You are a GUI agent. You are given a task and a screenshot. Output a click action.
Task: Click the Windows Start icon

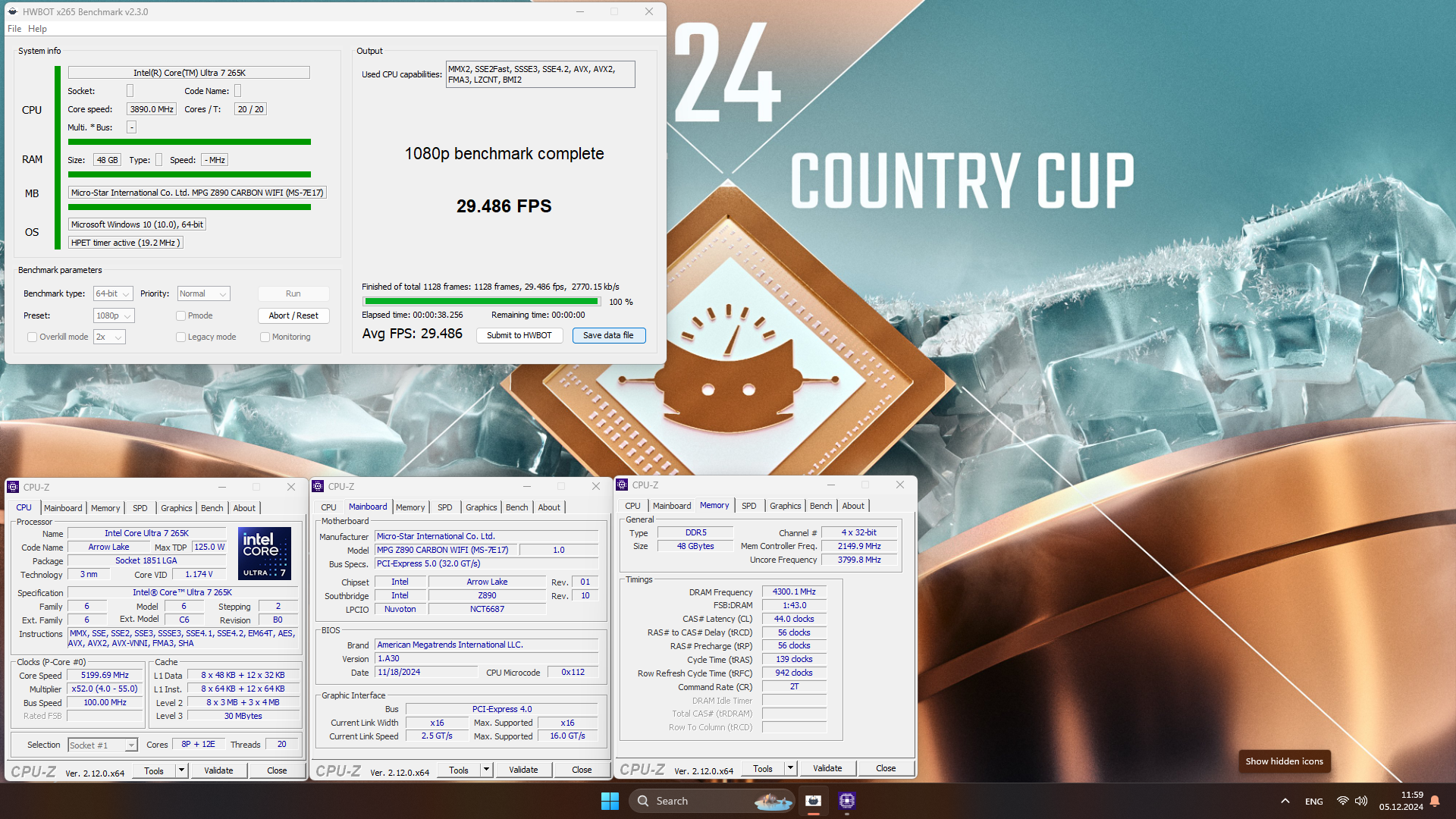coord(609,801)
